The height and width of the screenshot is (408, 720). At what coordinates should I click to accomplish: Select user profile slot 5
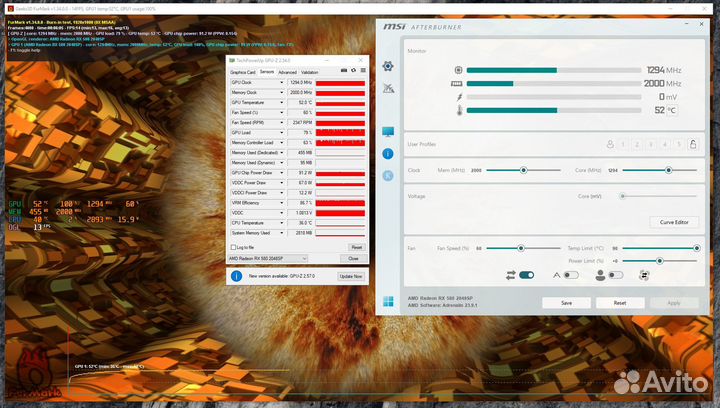679,144
